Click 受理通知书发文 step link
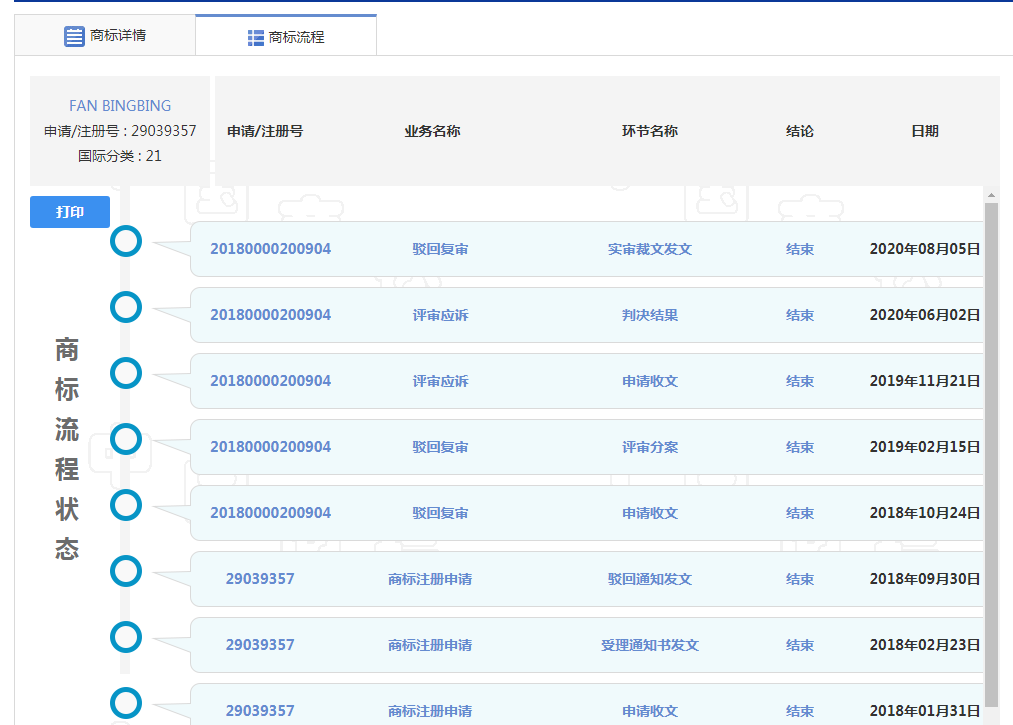Image resolution: width=1013 pixels, height=725 pixels. (x=649, y=645)
